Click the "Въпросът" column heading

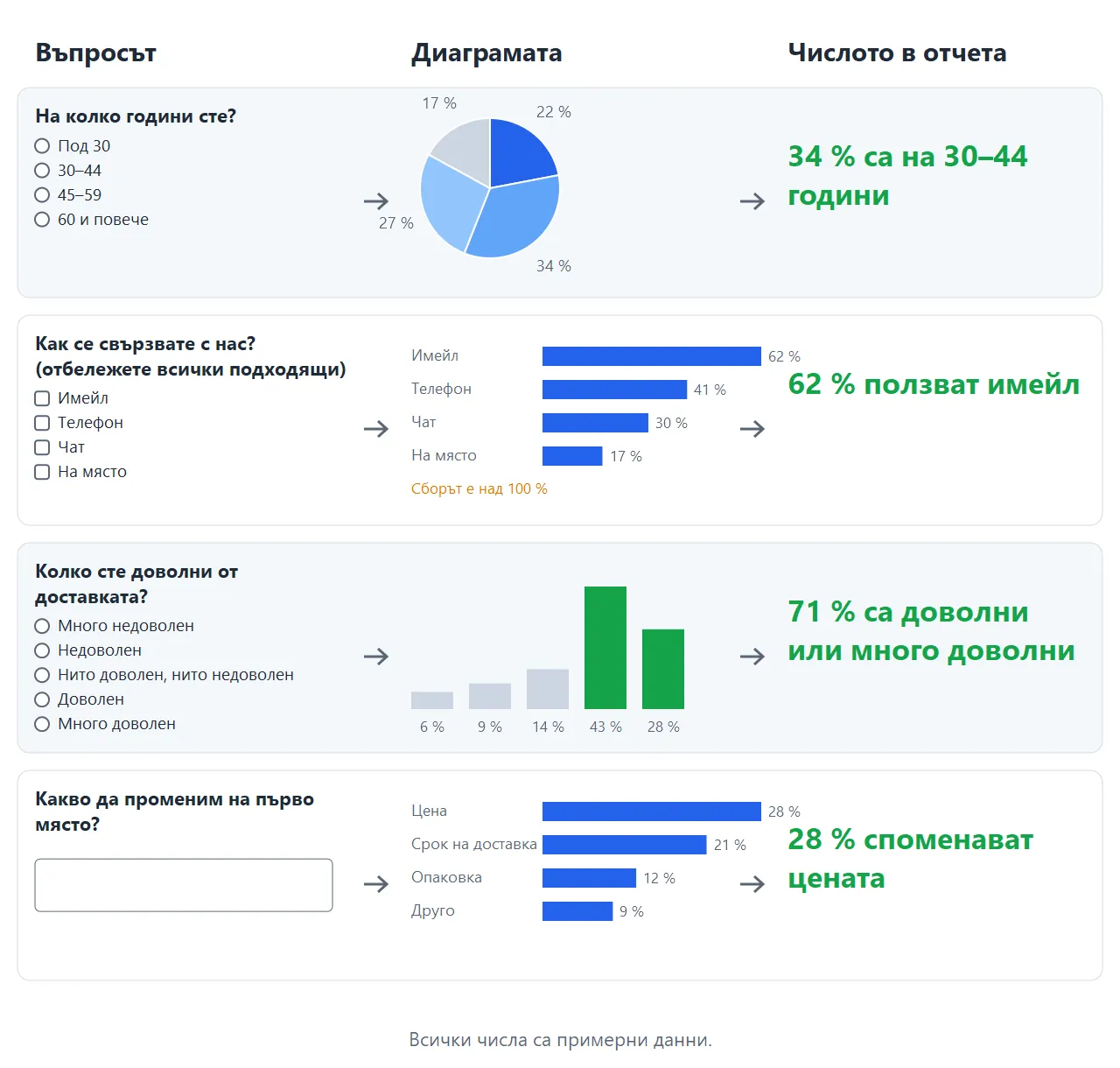point(95,53)
